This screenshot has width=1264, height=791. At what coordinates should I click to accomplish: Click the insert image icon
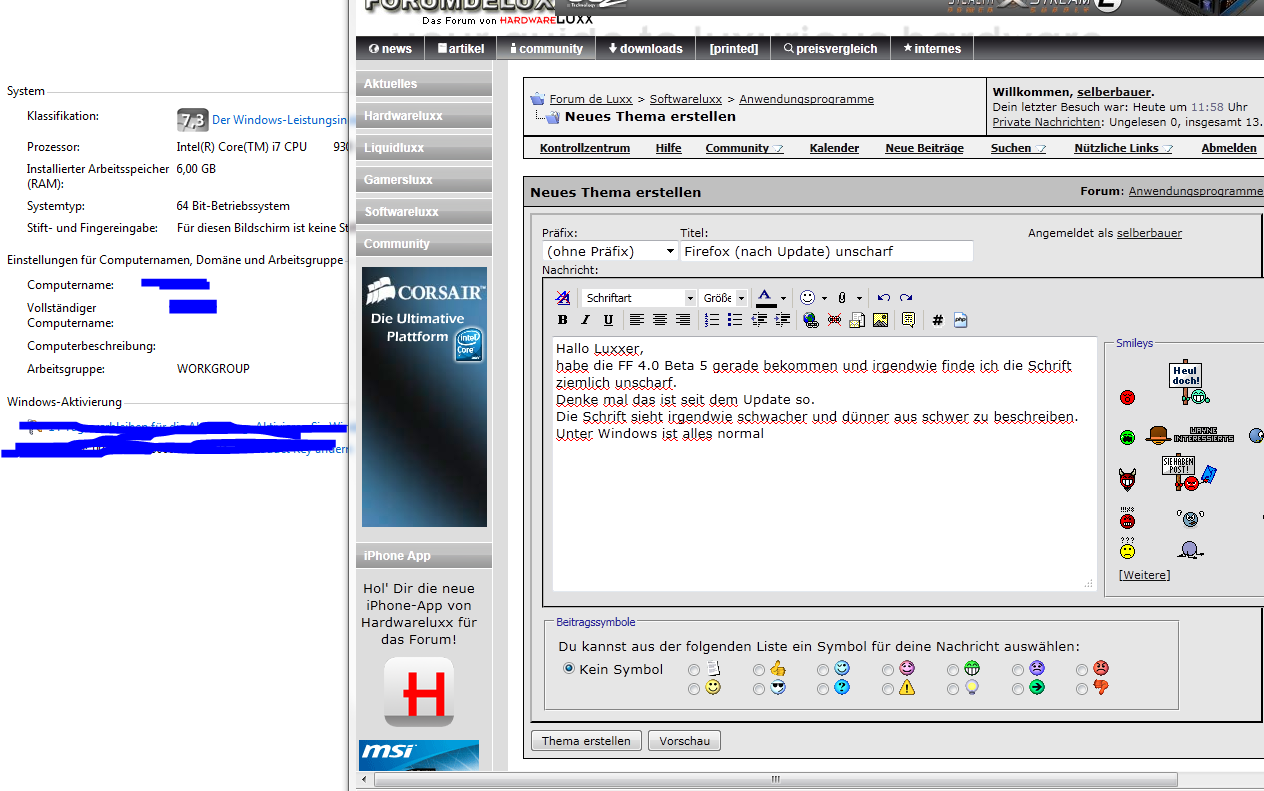tap(880, 320)
